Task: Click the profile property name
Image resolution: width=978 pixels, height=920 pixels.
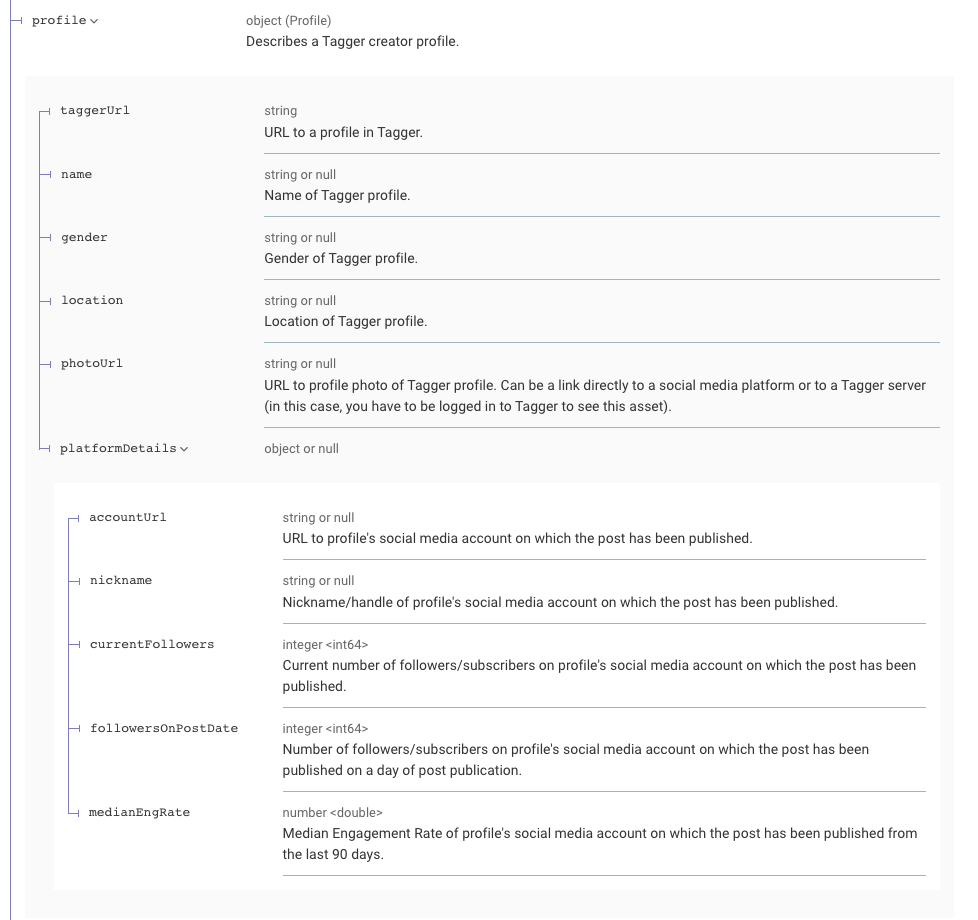Action: 59,21
